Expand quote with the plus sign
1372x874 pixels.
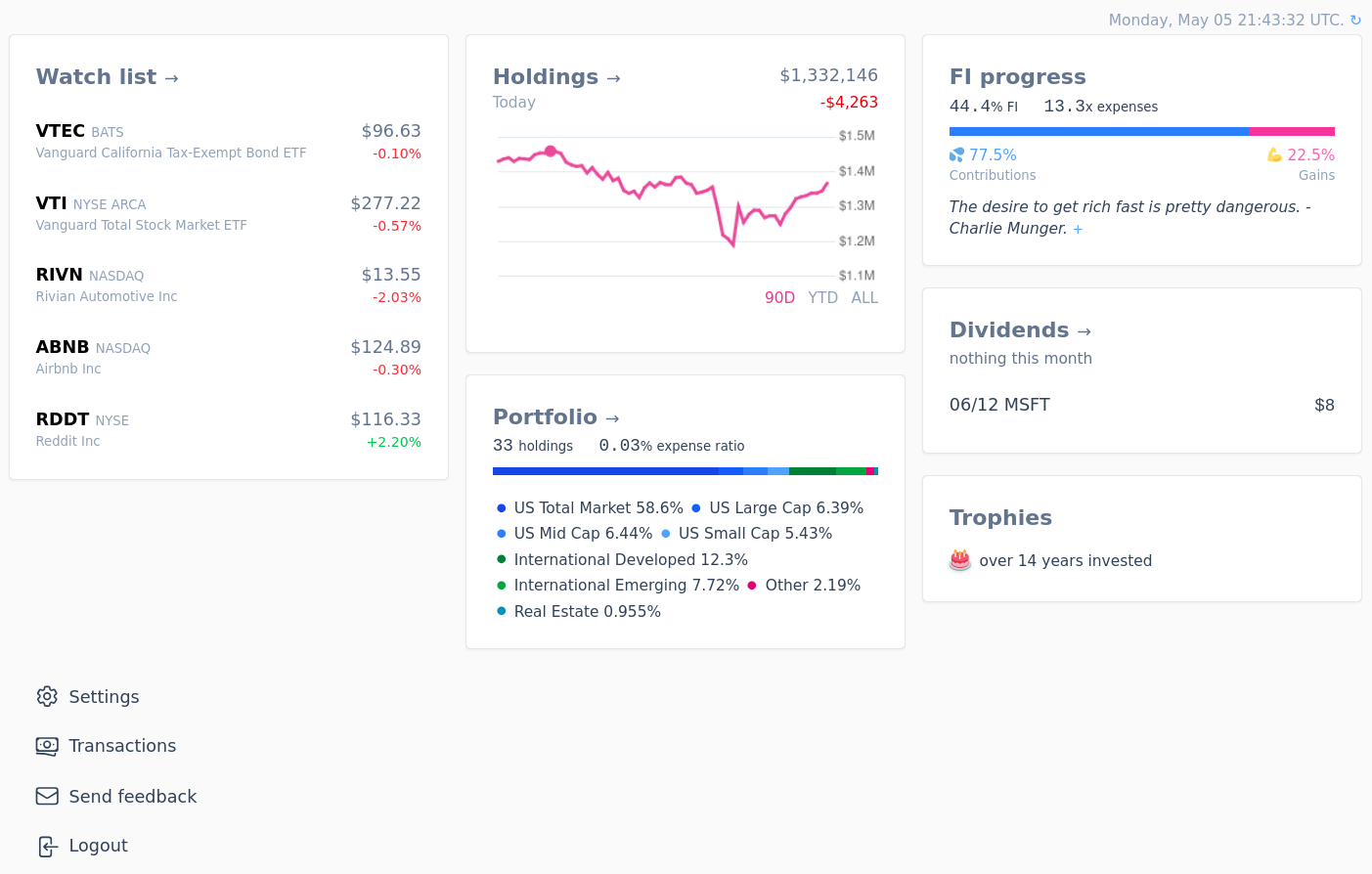click(1078, 230)
